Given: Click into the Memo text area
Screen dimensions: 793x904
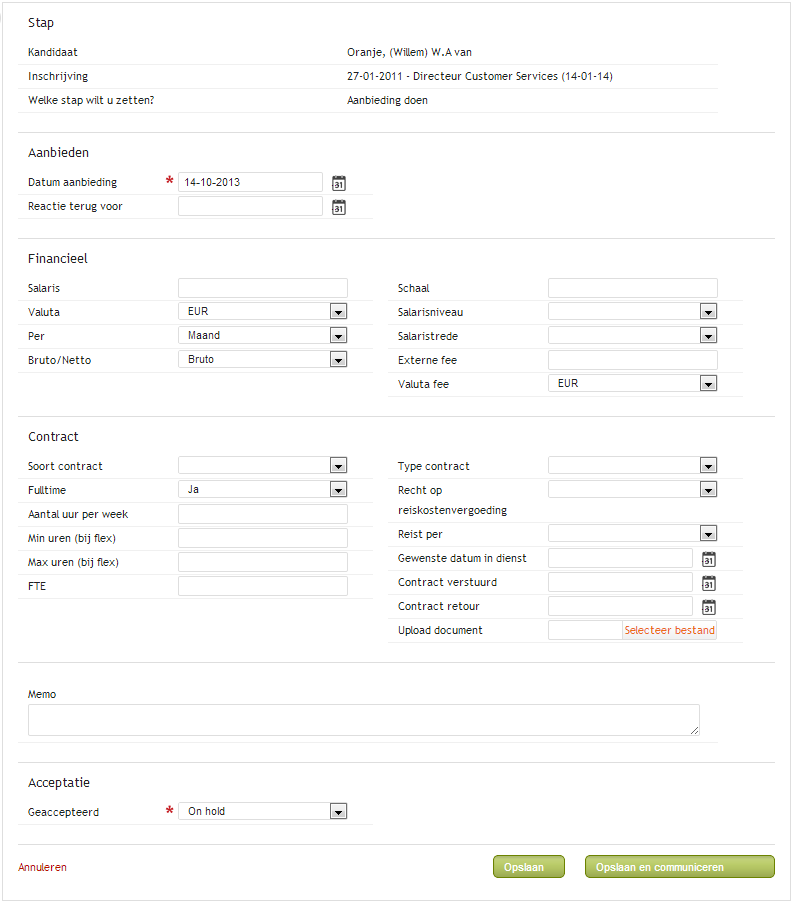Looking at the screenshot, I should click(364, 720).
